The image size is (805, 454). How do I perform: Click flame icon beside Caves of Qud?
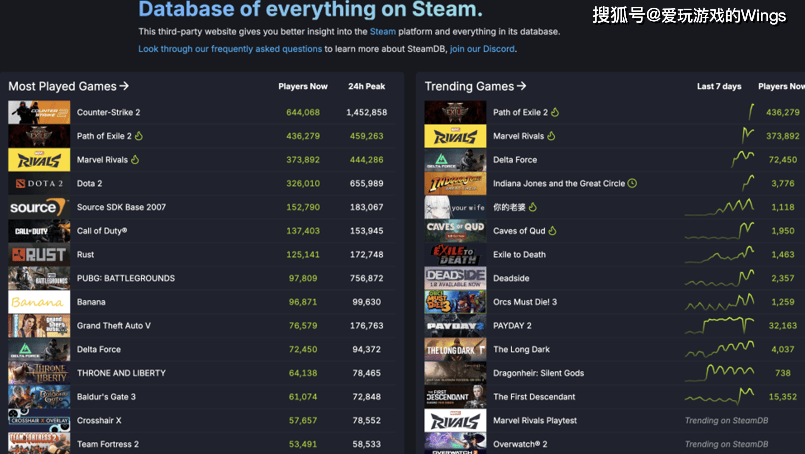(552, 231)
